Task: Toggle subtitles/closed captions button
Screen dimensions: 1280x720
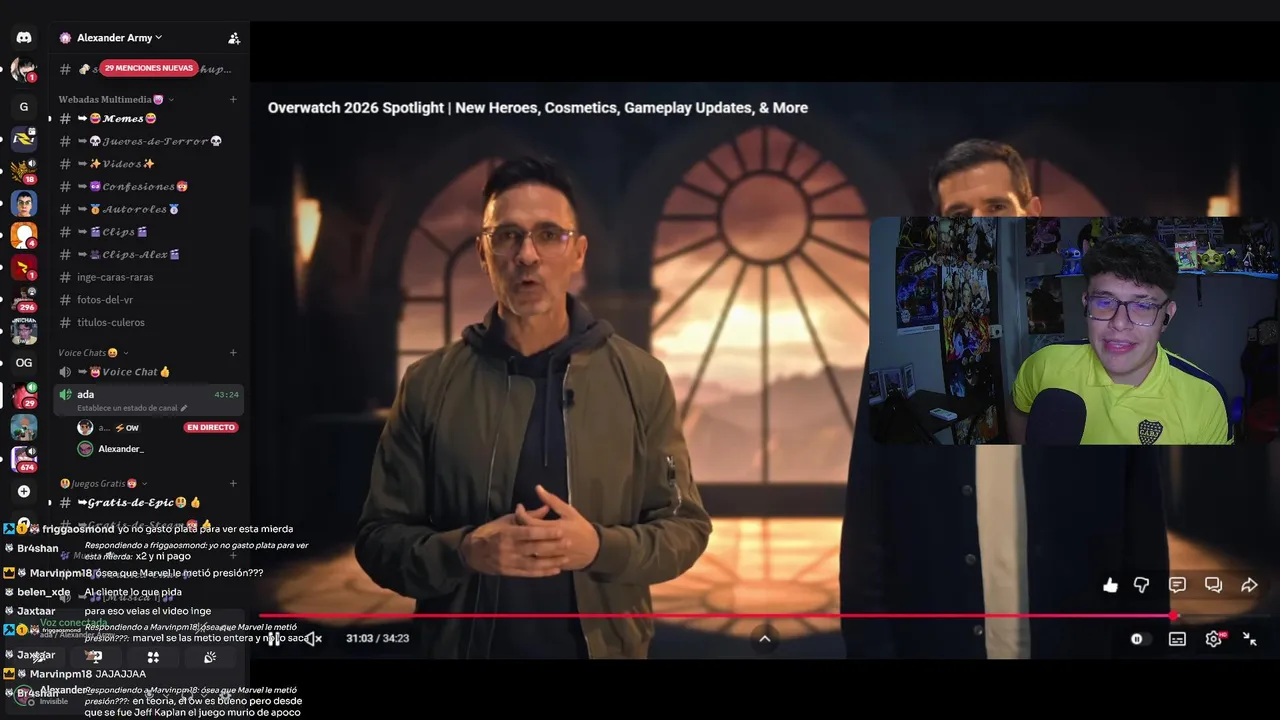Action: click(x=1177, y=638)
